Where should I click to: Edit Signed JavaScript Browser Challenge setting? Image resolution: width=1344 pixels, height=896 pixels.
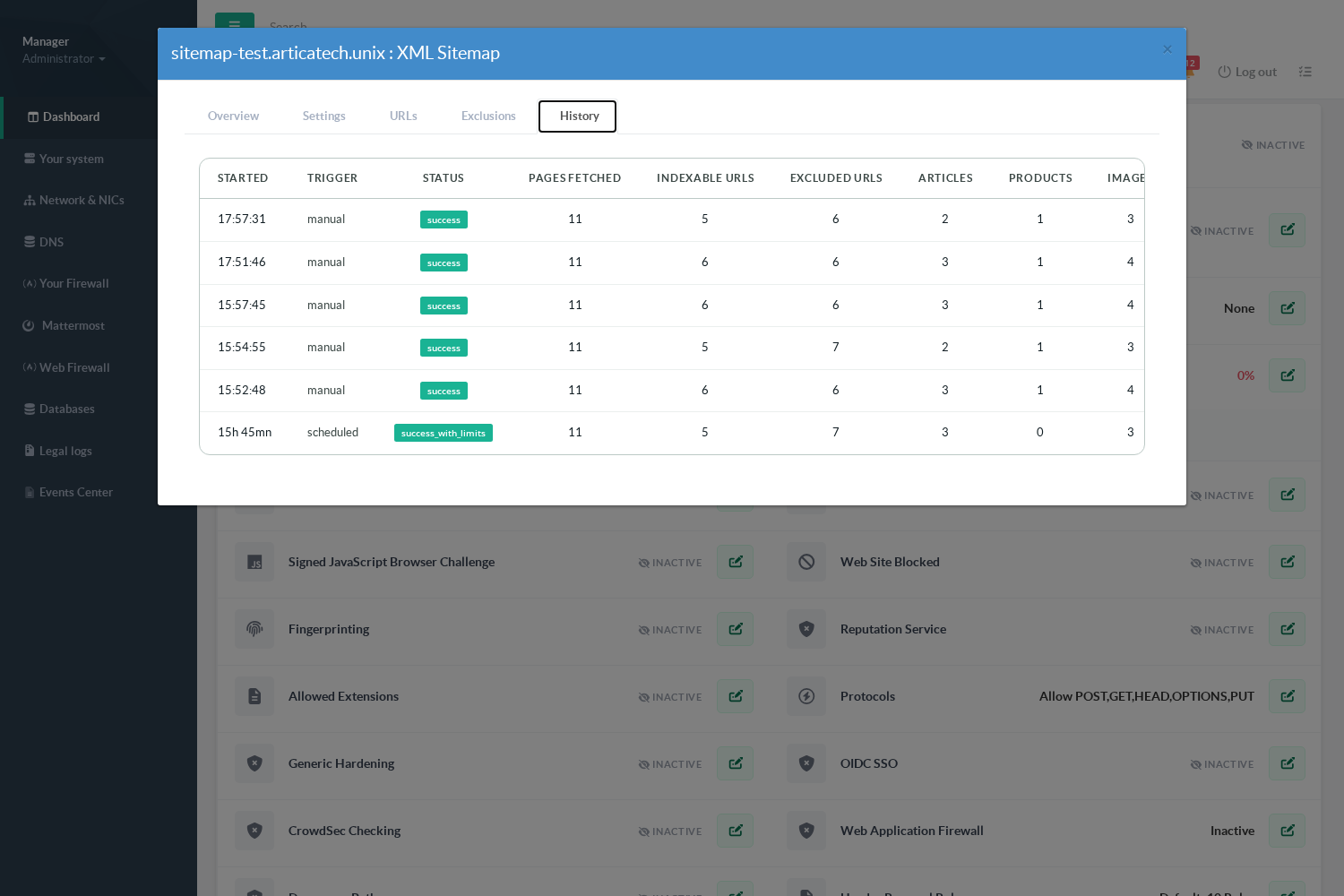pyautogui.click(x=736, y=562)
